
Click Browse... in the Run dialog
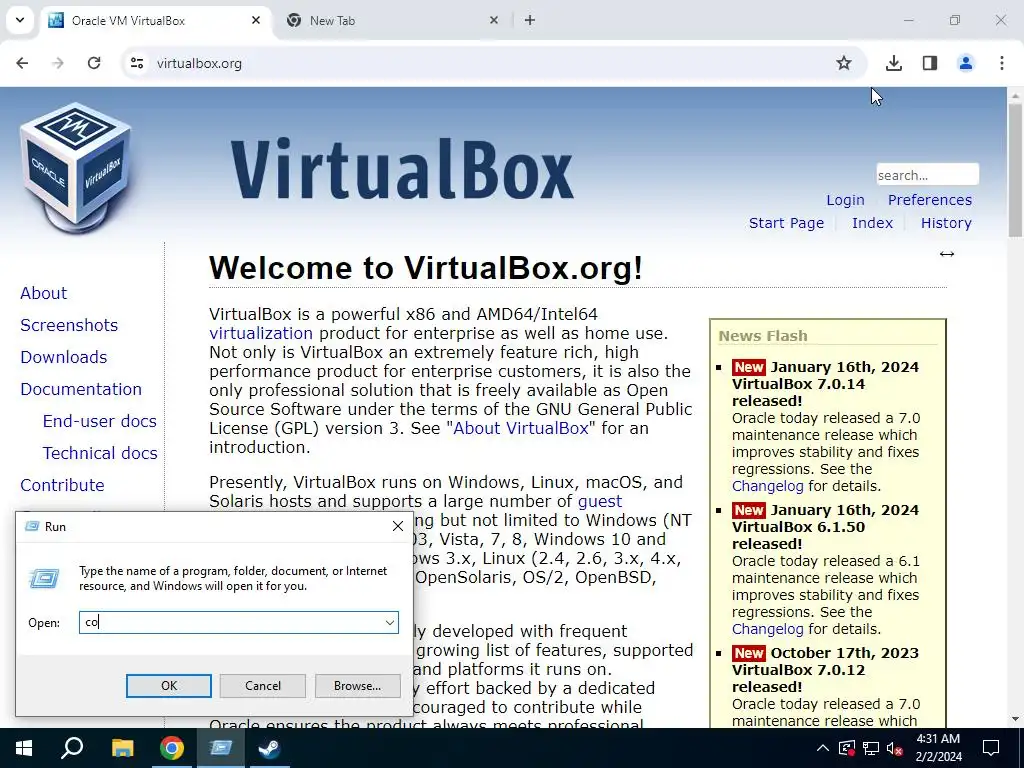[x=357, y=686]
